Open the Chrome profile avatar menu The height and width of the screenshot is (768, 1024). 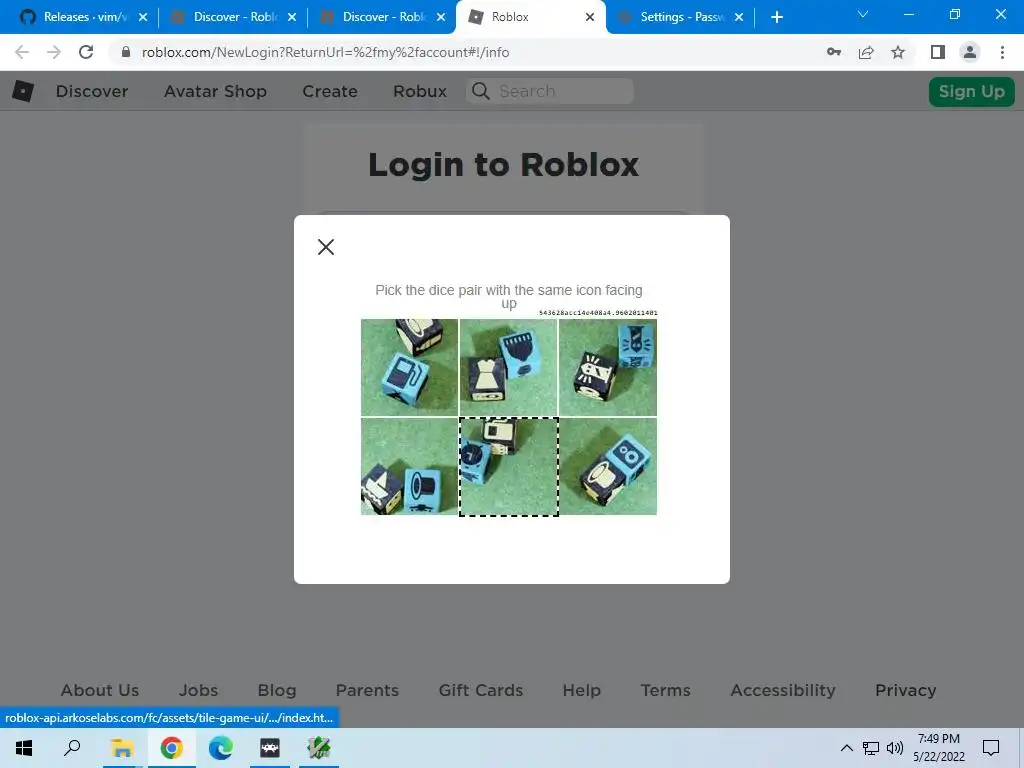tap(970, 52)
